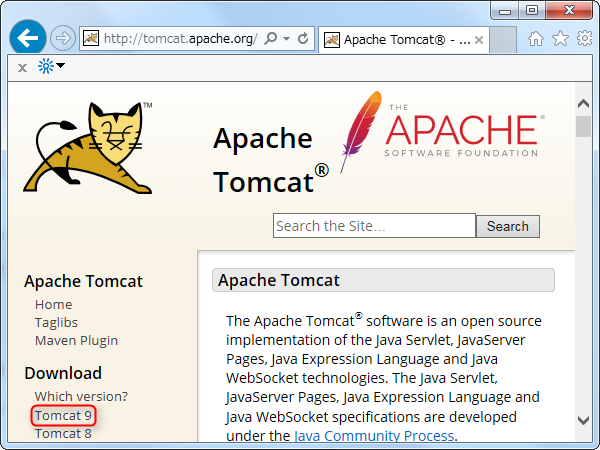This screenshot has width=600, height=450.
Task: Click the Download sidebar heading
Action: [63, 373]
